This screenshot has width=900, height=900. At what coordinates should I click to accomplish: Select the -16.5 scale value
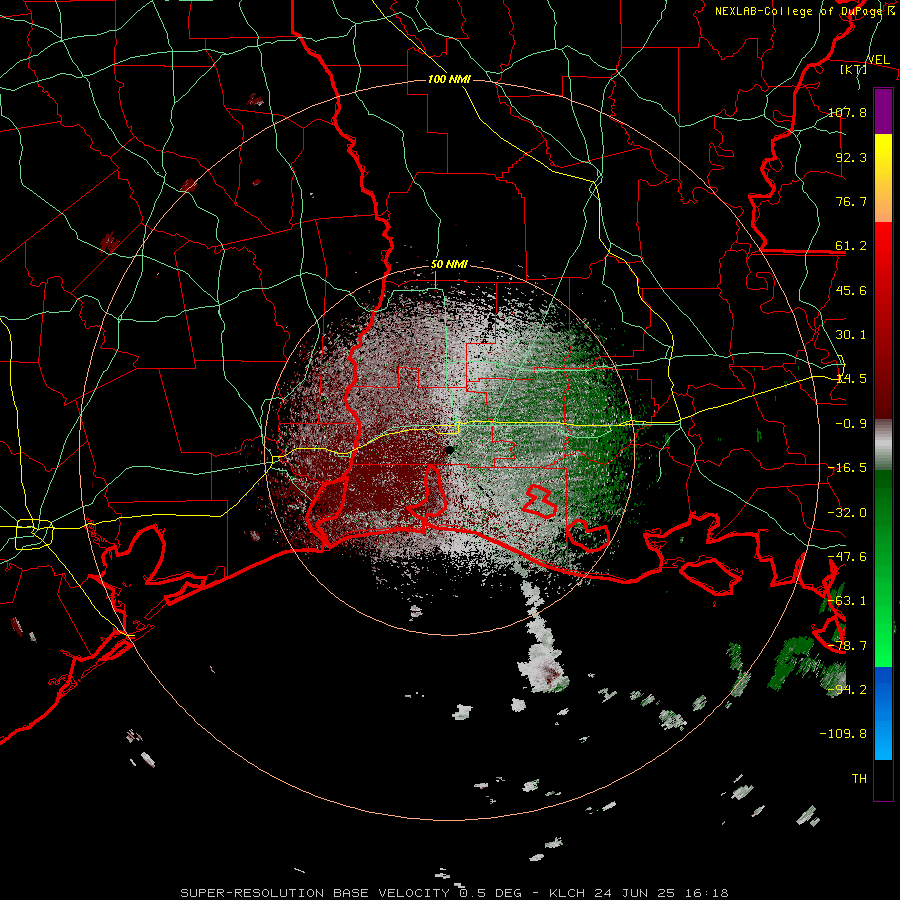pyautogui.click(x=847, y=468)
